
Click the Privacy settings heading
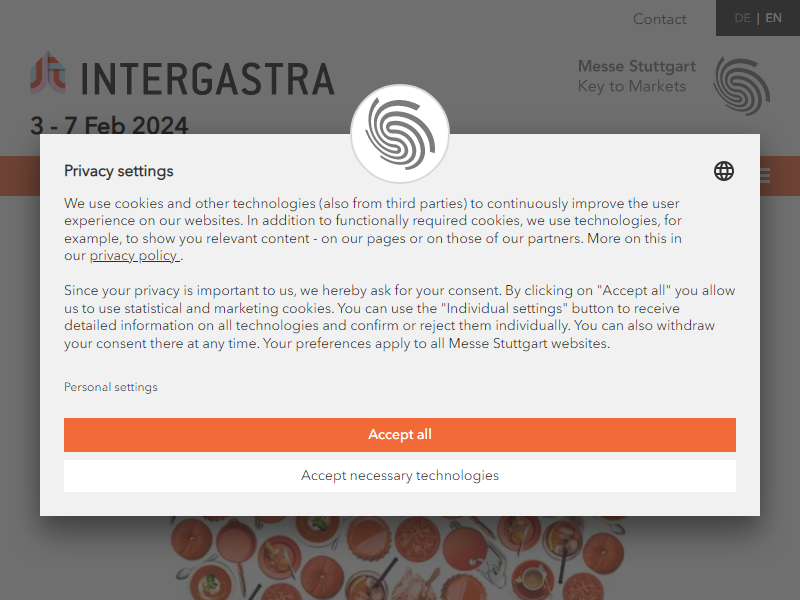pyautogui.click(x=118, y=171)
